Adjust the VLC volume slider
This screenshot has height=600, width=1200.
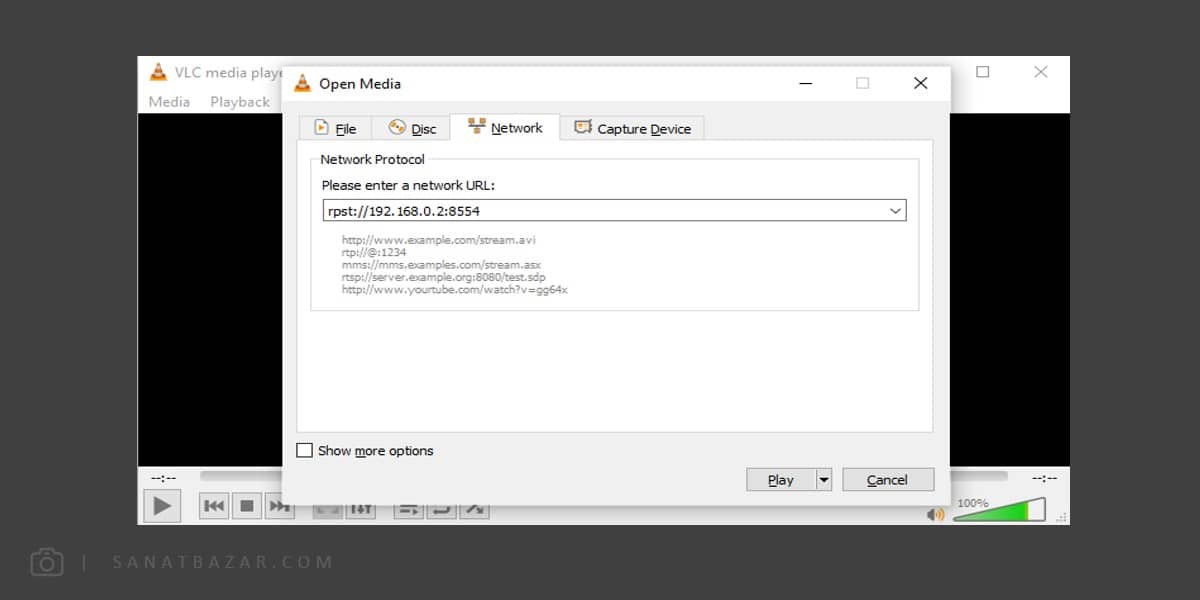tap(1000, 510)
